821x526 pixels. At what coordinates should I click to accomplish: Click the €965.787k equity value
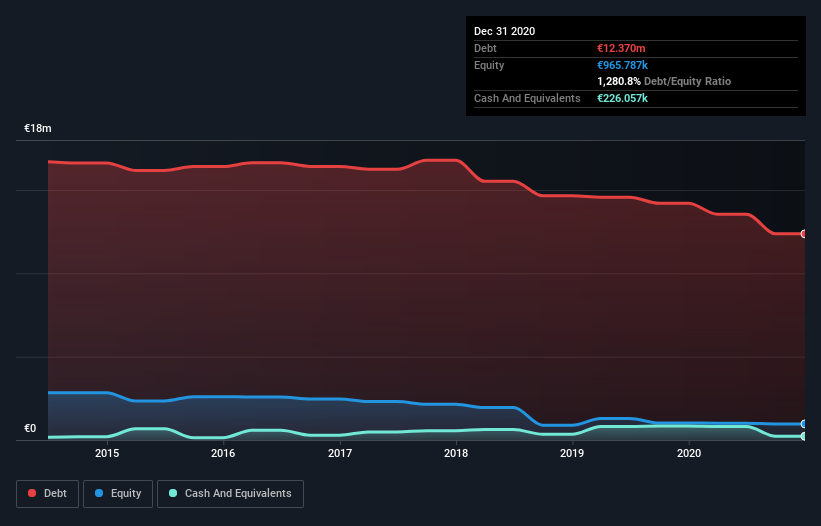[622, 65]
